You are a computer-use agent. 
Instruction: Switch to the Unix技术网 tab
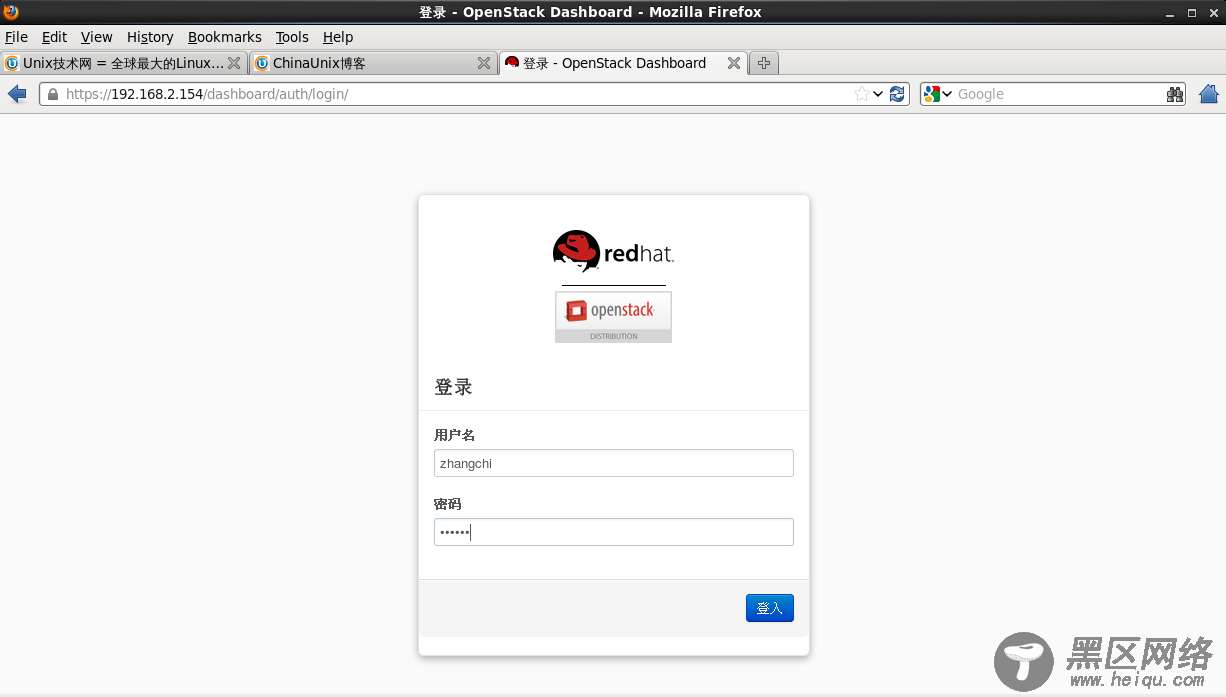124,63
